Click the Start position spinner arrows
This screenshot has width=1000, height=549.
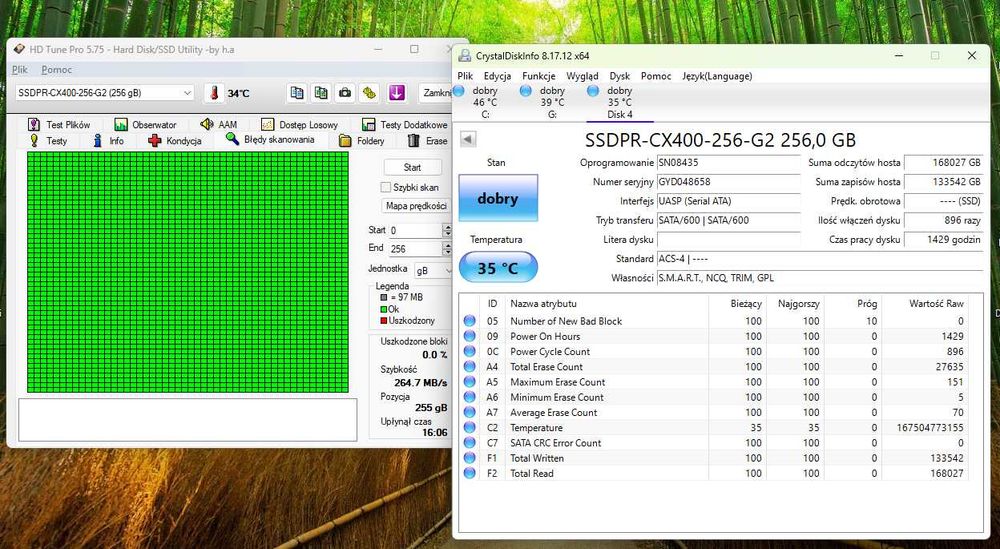(x=447, y=230)
